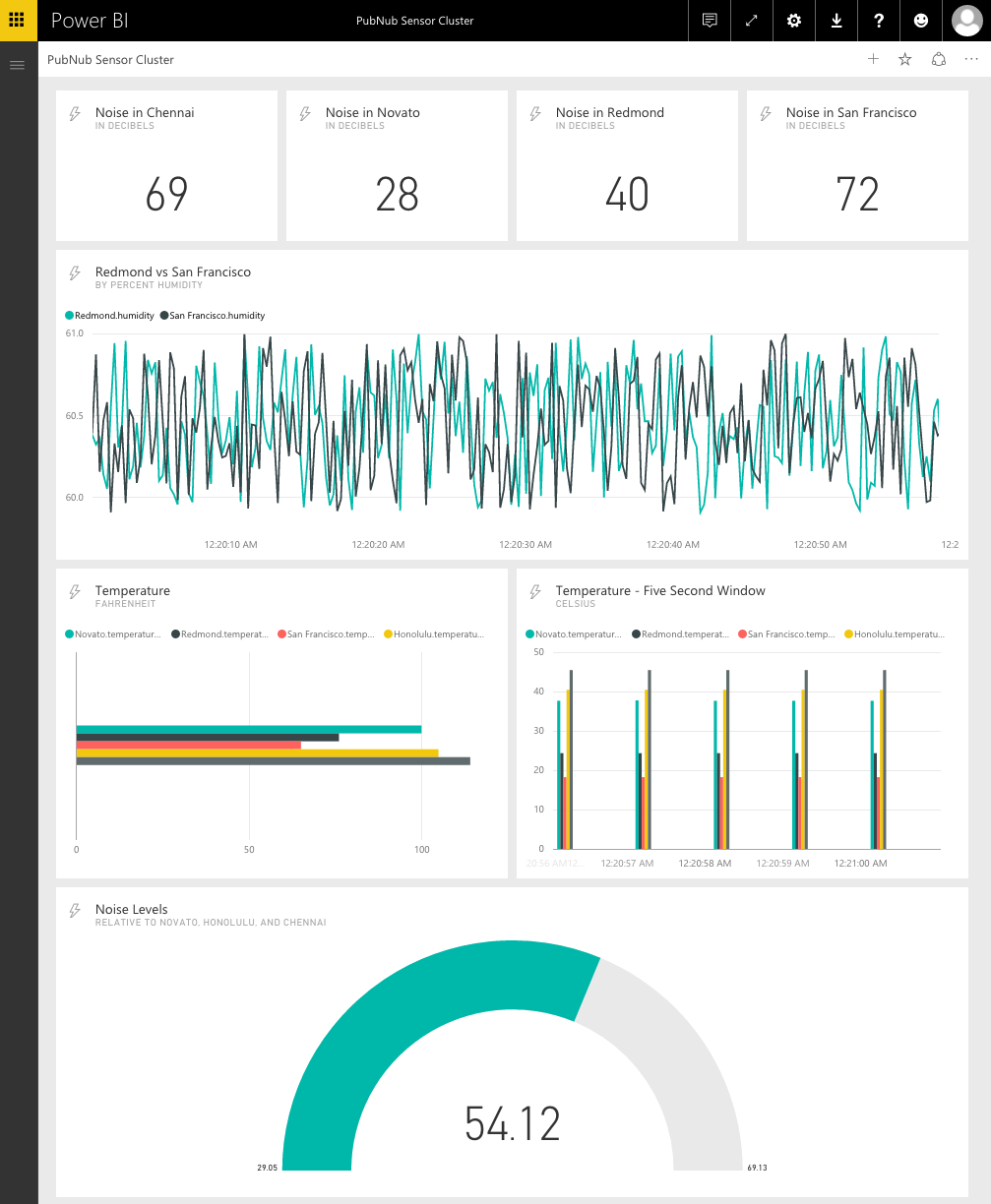Open the settings gear menu
This screenshot has height=1204, width=991.
pyautogui.click(x=794, y=21)
